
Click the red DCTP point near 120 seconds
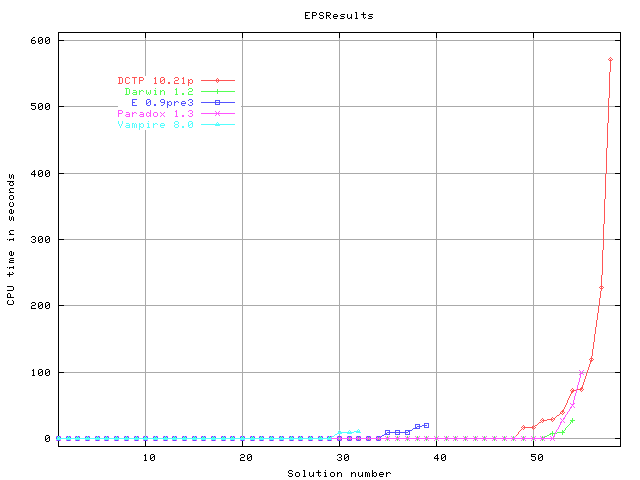[591, 360]
